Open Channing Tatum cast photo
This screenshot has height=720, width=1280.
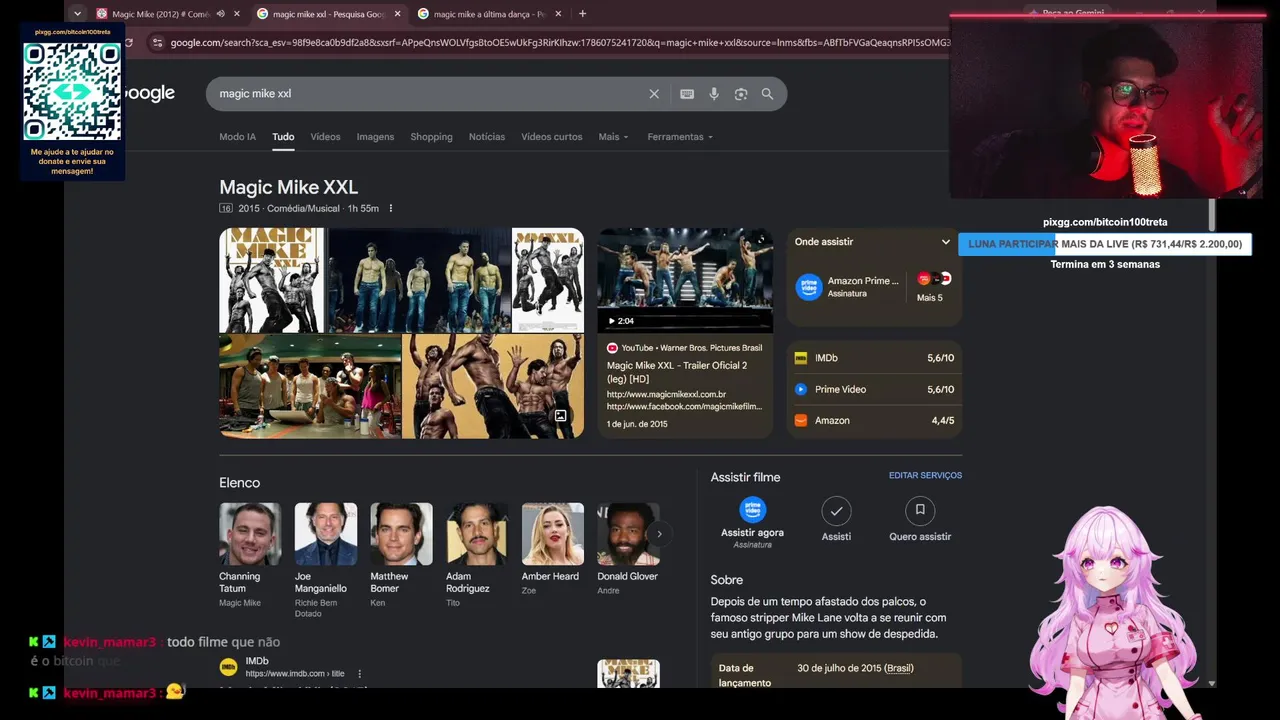pos(250,534)
